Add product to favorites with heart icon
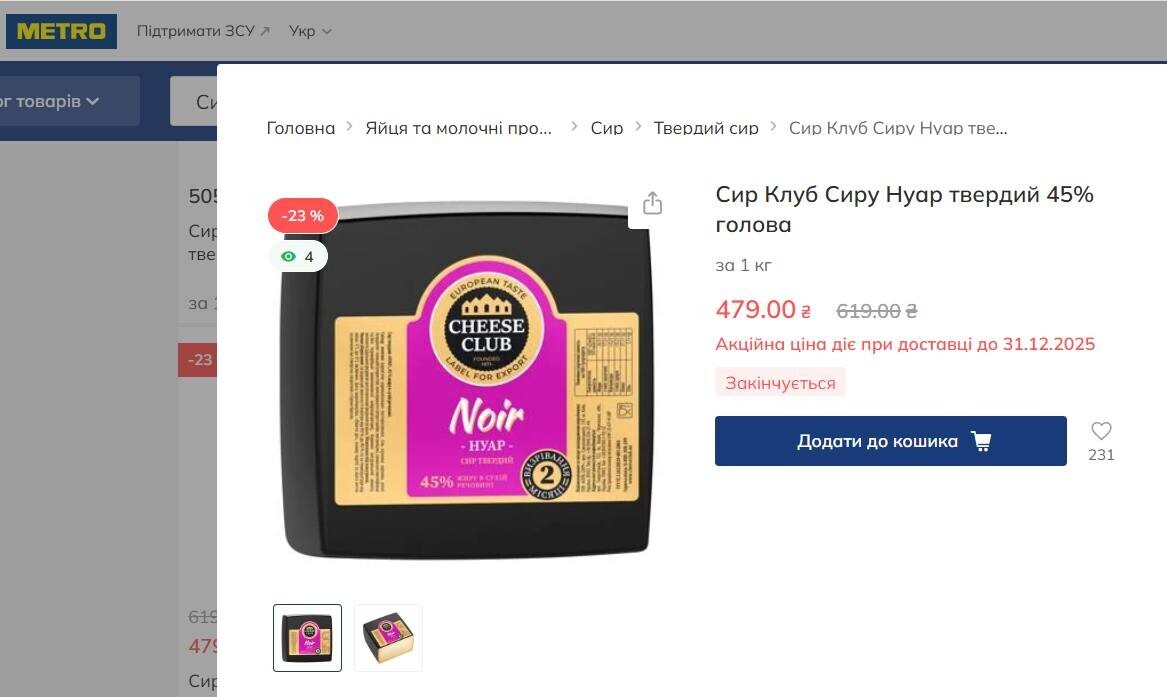This screenshot has width=1167, height=697. pos(1101,431)
